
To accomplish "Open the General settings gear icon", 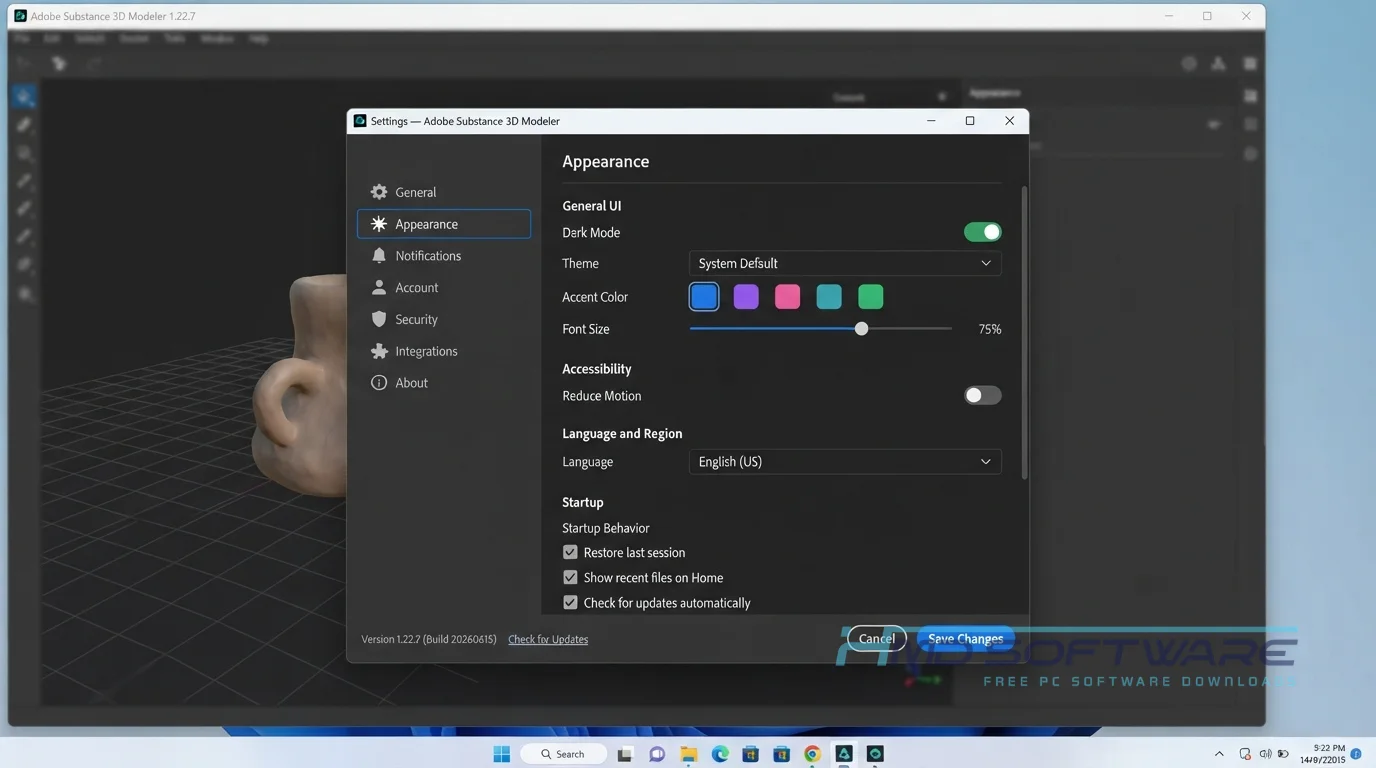I will 379,192.
